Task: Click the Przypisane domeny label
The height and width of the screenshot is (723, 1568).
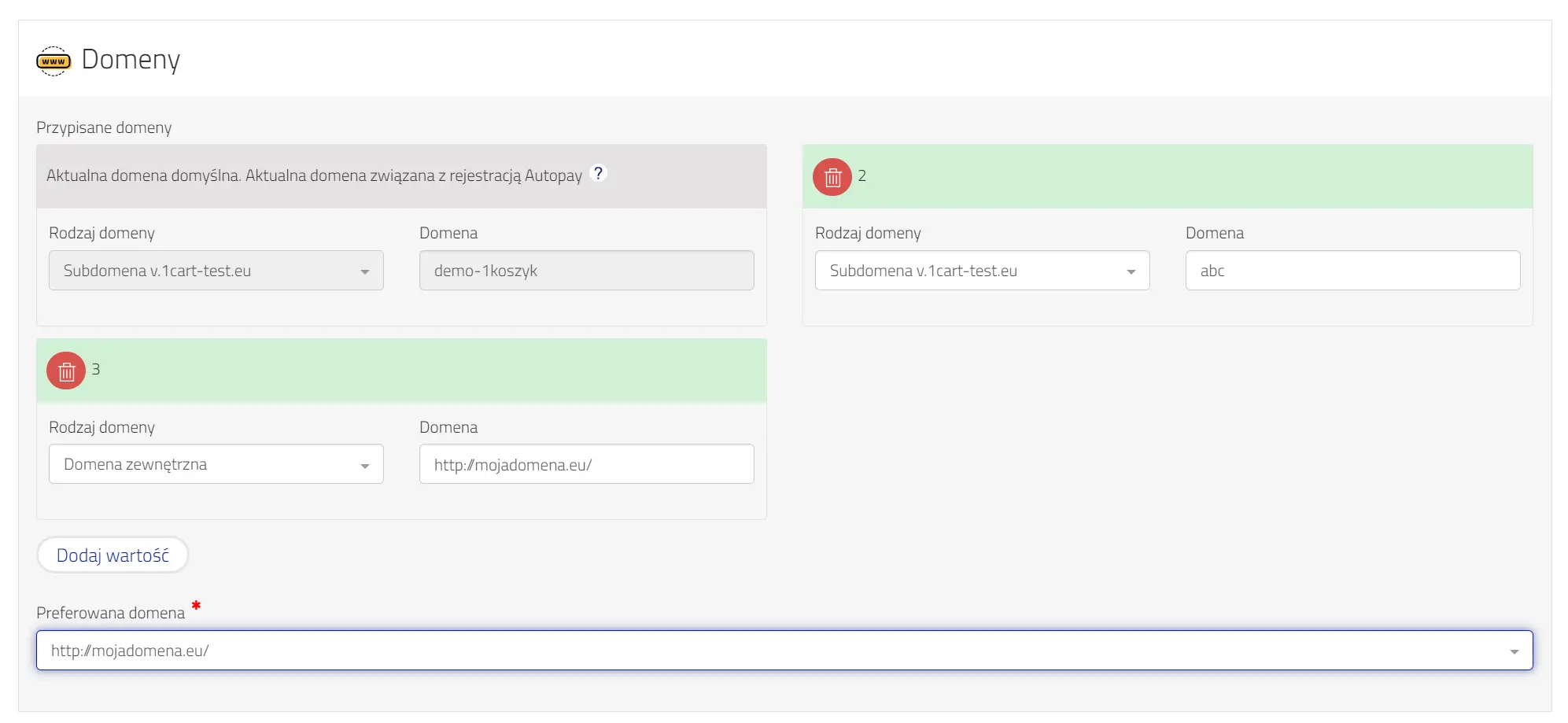Action: (104, 127)
